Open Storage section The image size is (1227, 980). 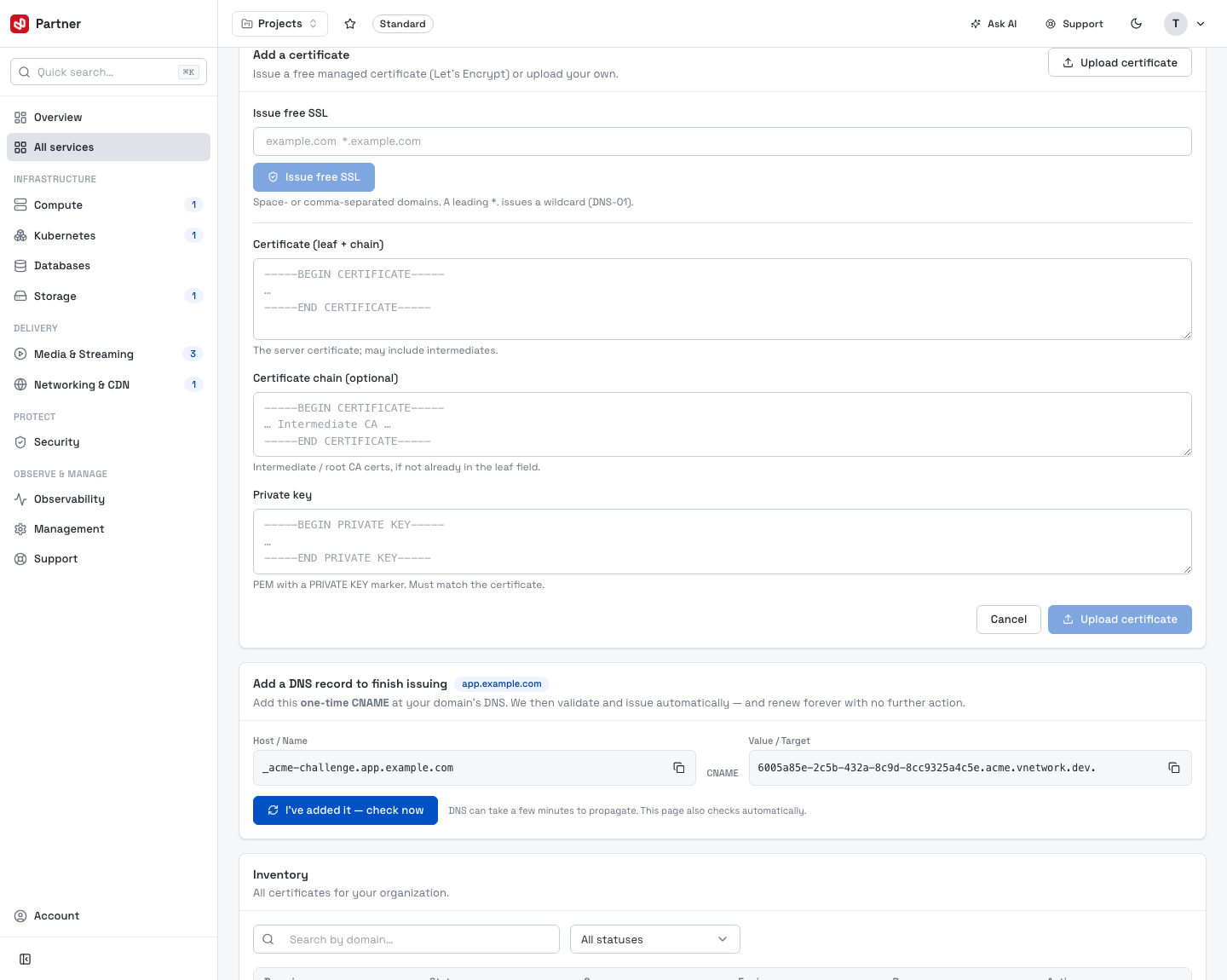(x=108, y=297)
